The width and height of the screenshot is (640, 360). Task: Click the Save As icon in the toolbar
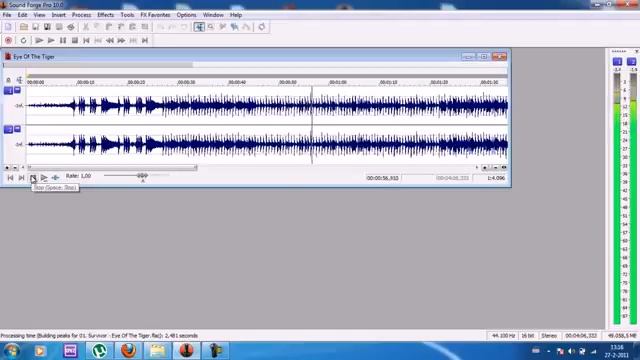point(47,27)
